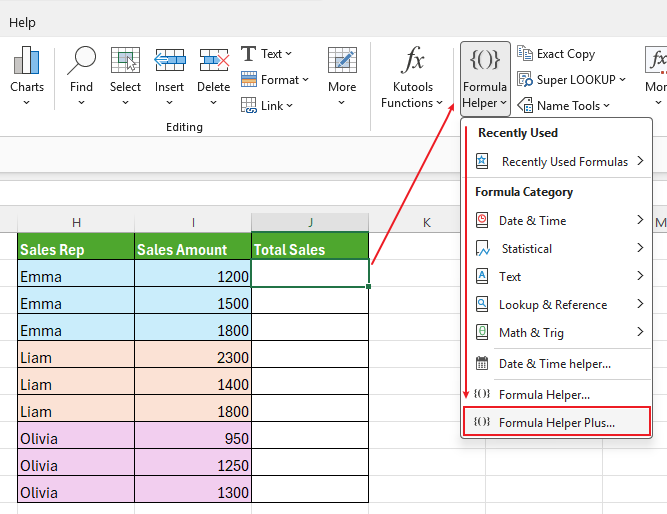Select column H header

tap(76, 223)
